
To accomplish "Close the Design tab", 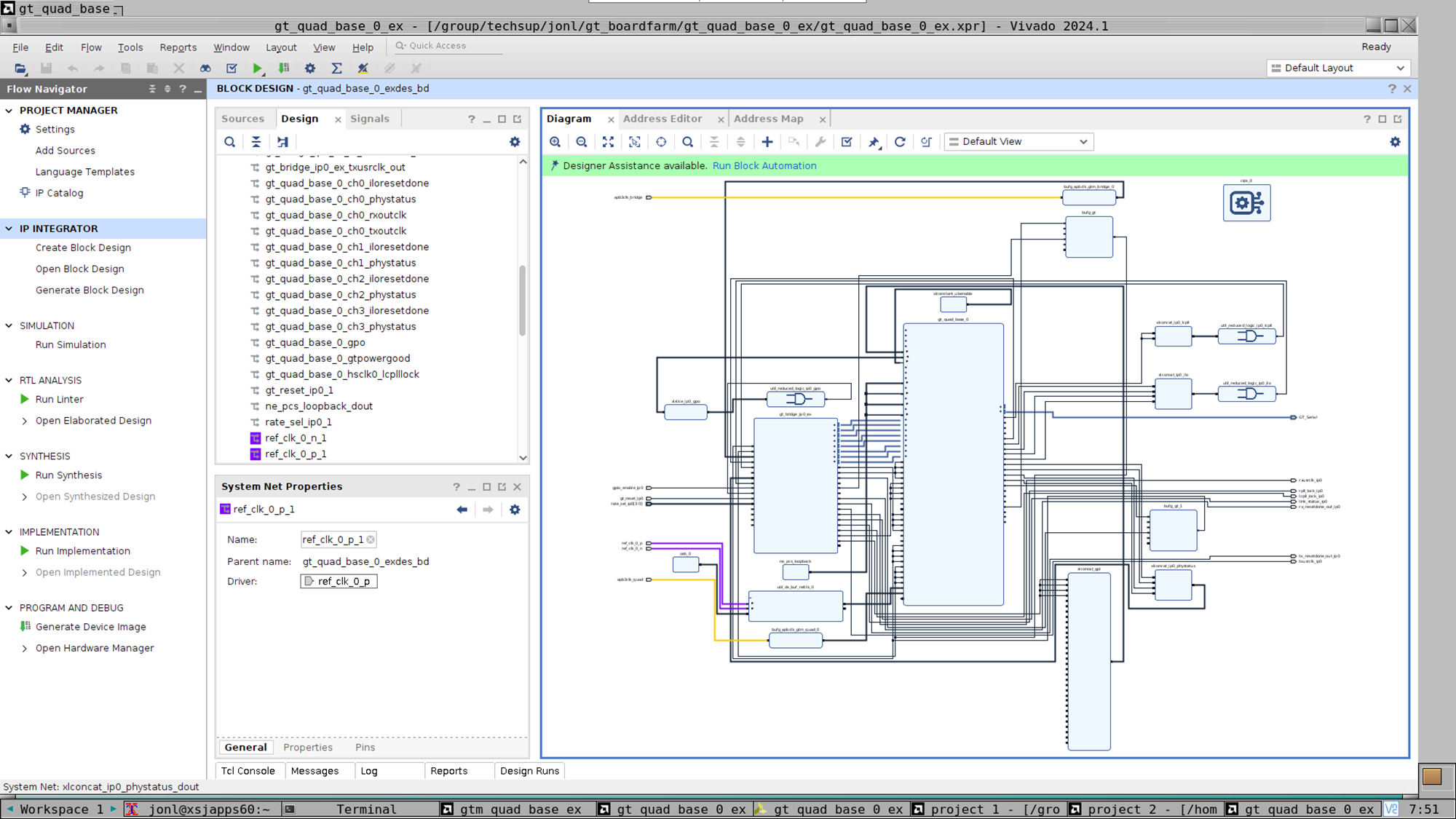I will (338, 119).
